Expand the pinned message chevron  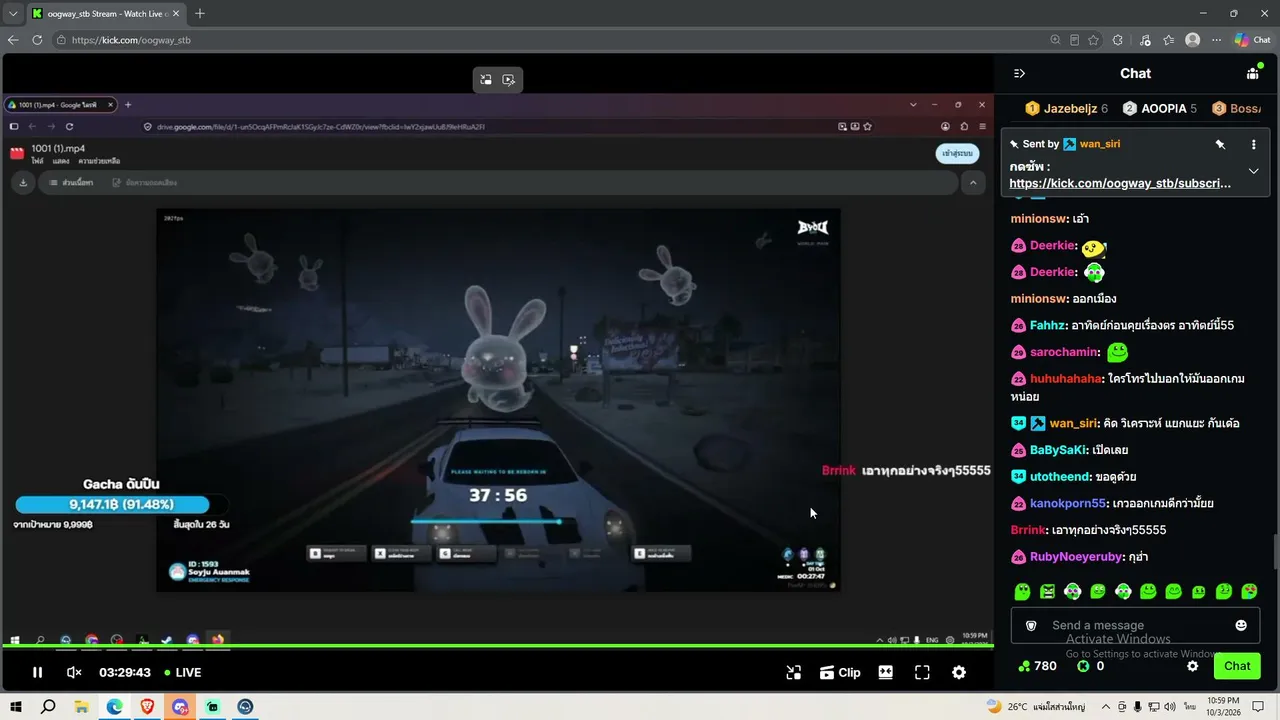pos(1253,171)
